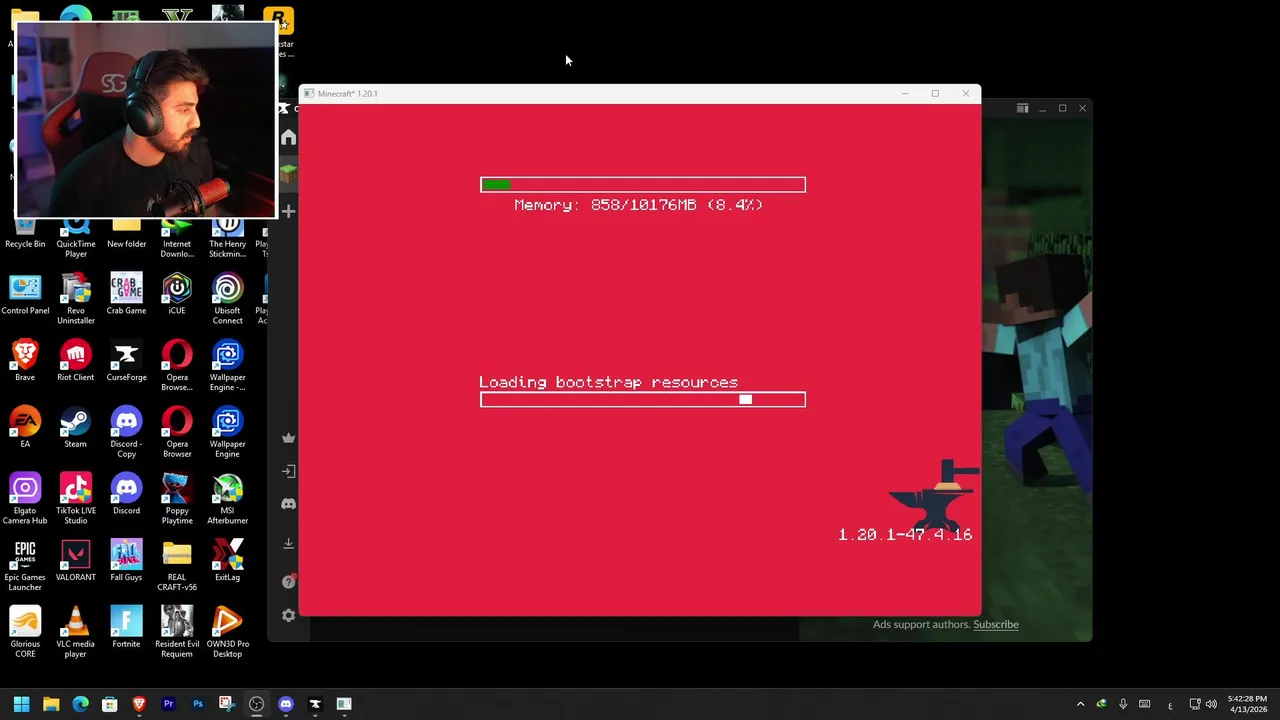Select the Epic Games Launcher desktop shortcut
The image size is (1280, 720).
point(25,565)
